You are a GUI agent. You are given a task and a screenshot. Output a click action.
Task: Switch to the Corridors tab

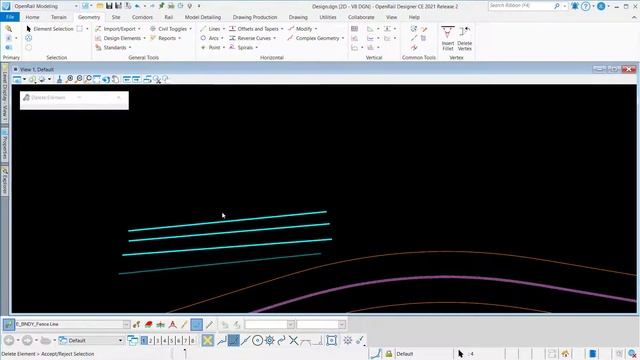(x=142, y=17)
